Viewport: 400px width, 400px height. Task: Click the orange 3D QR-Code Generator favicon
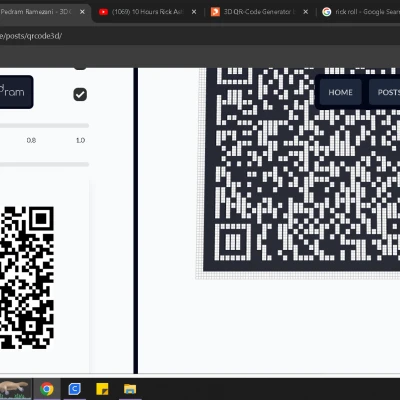215,12
